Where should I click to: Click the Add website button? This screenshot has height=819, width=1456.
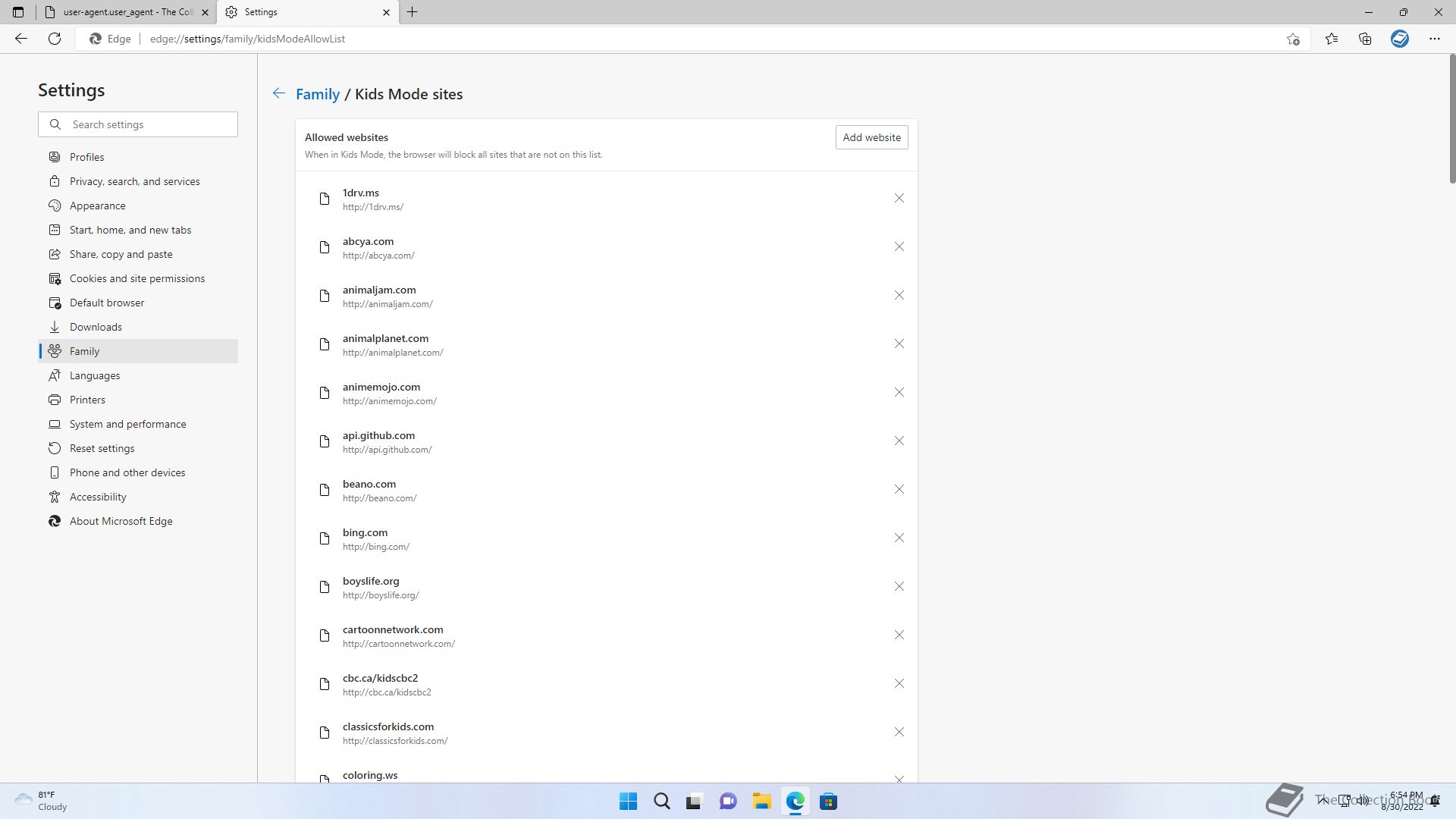coord(871,137)
